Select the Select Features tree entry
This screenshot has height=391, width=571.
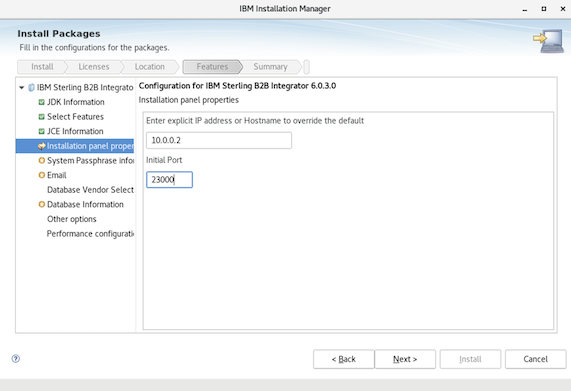point(75,117)
